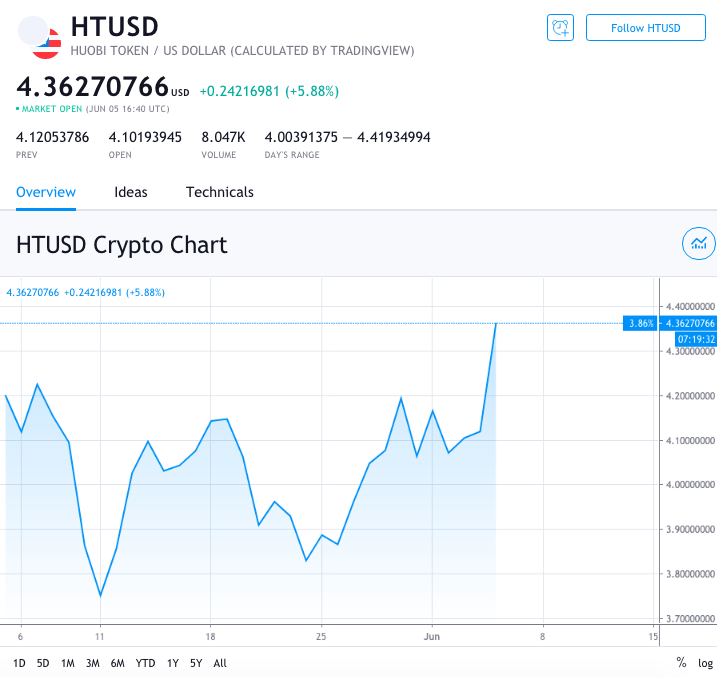
Task: Toggle percent scale on chart
Action: (x=681, y=662)
